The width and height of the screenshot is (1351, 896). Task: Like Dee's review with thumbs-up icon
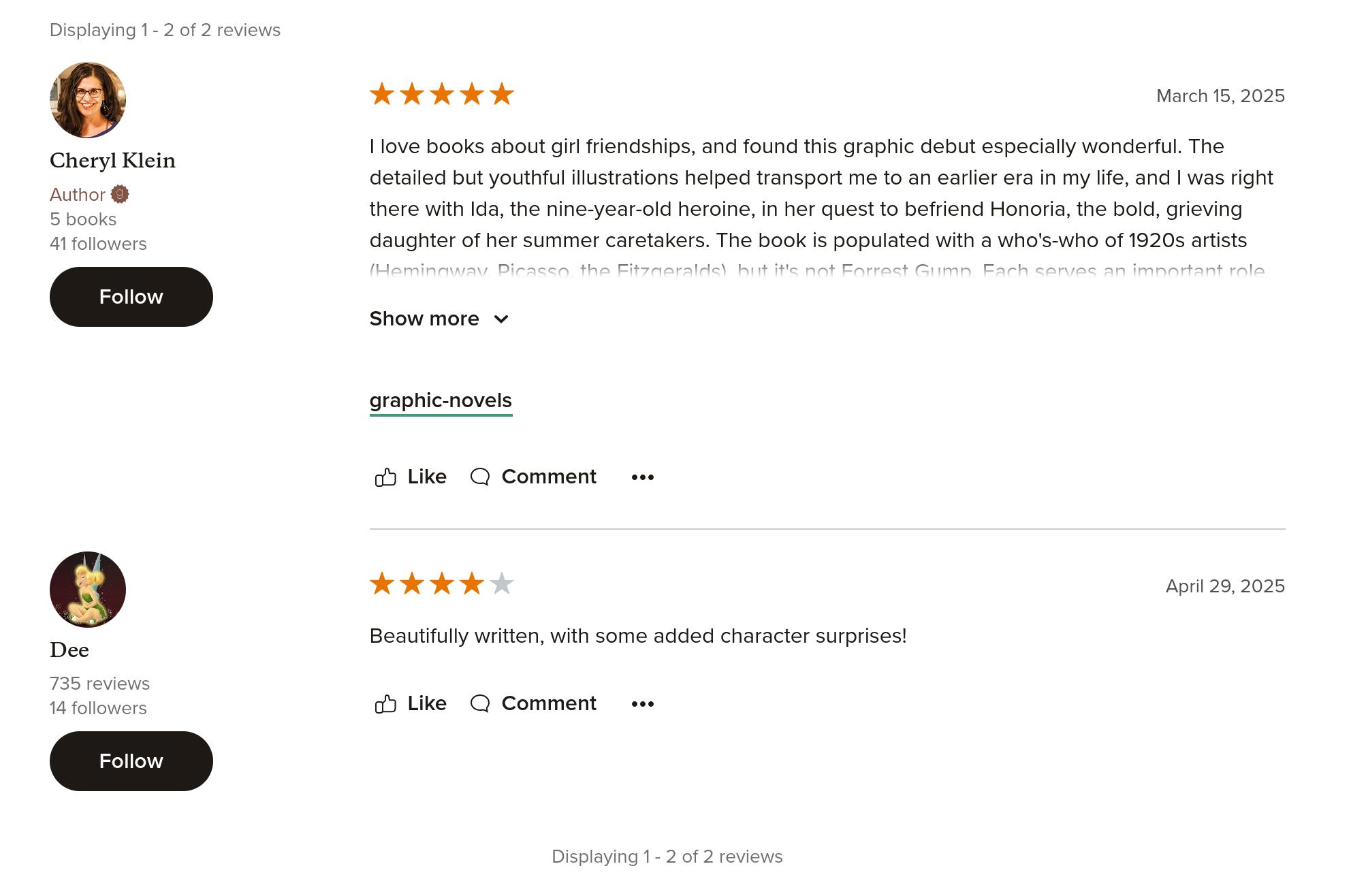[385, 704]
